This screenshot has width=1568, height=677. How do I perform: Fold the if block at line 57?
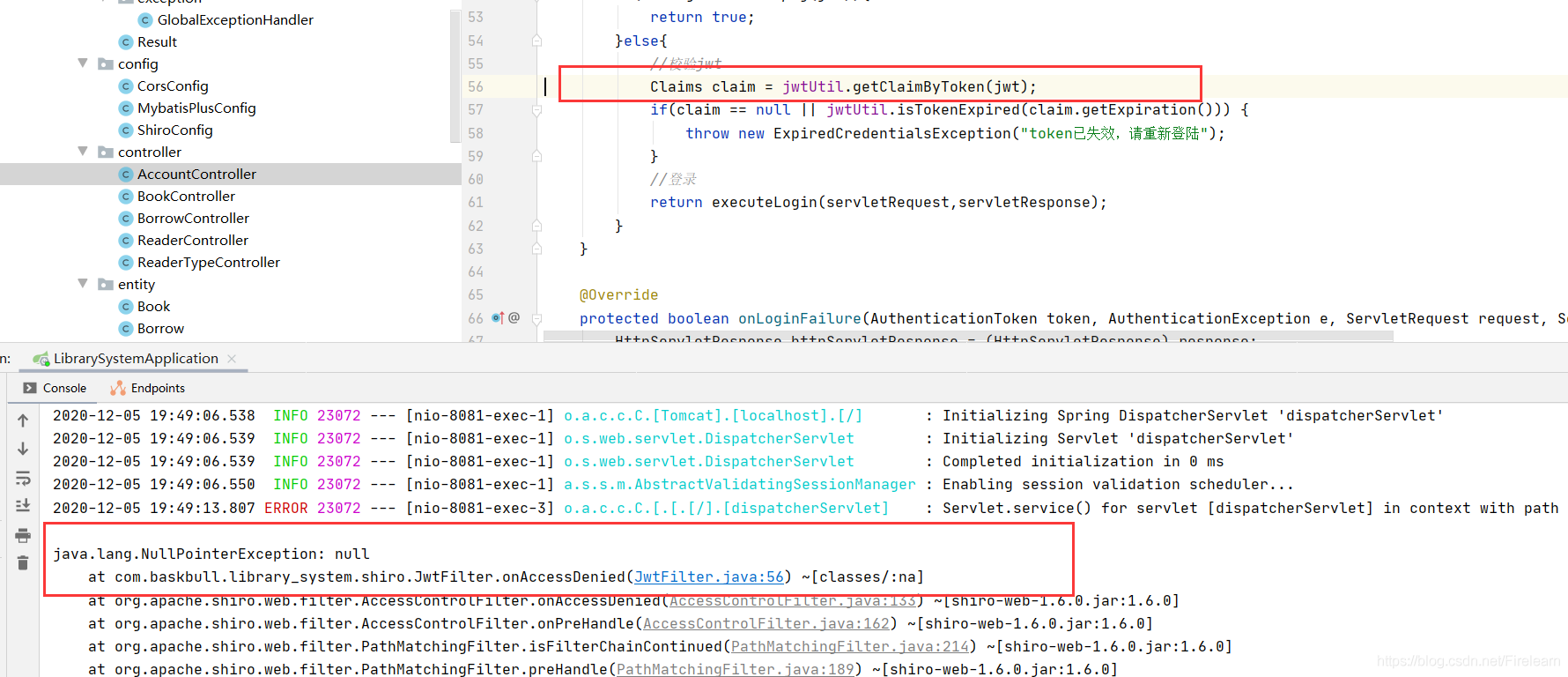[x=536, y=109]
